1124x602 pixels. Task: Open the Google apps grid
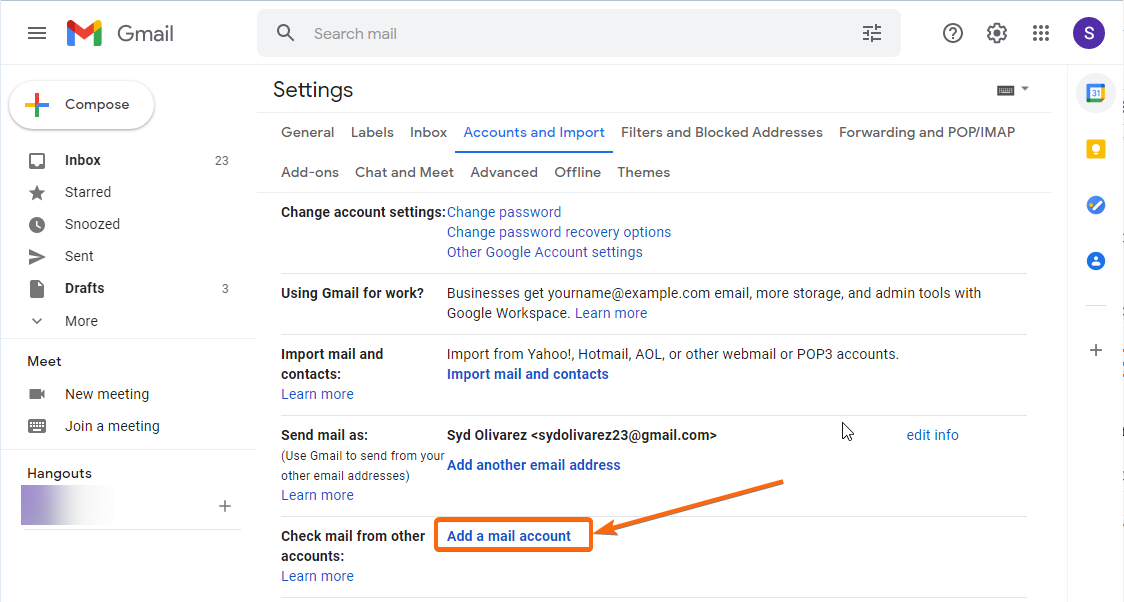[x=1041, y=33]
